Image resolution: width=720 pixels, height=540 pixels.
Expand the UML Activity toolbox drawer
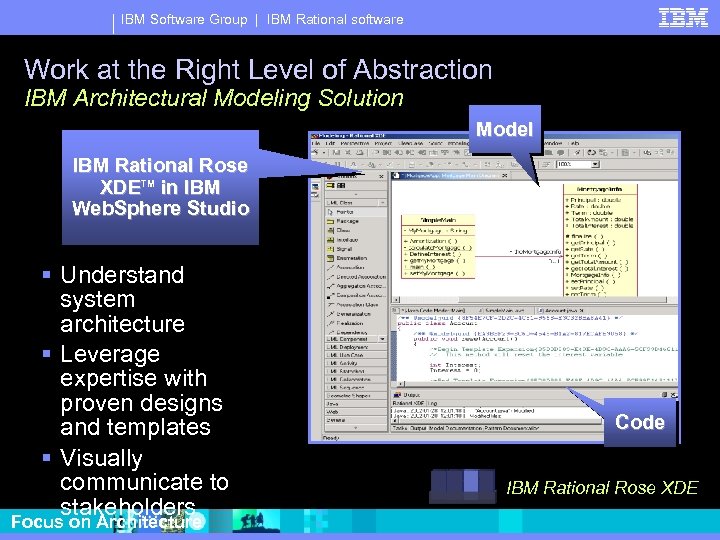coord(355,363)
